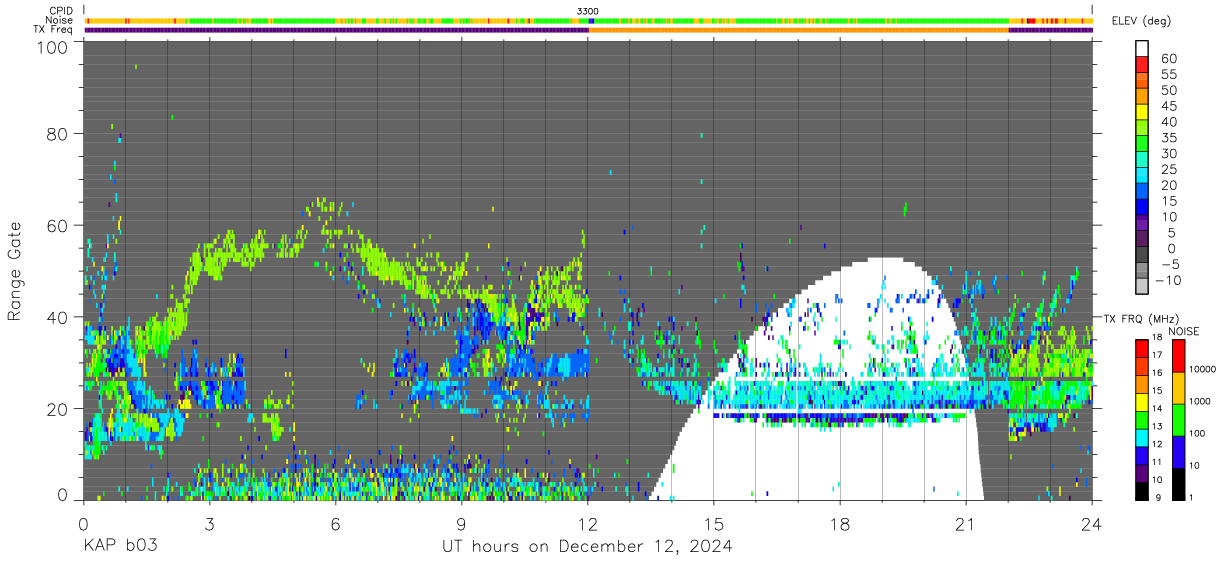Pick the red 17–18 MHz TX FRQ swatch
The image size is (1228, 567).
1142,347
